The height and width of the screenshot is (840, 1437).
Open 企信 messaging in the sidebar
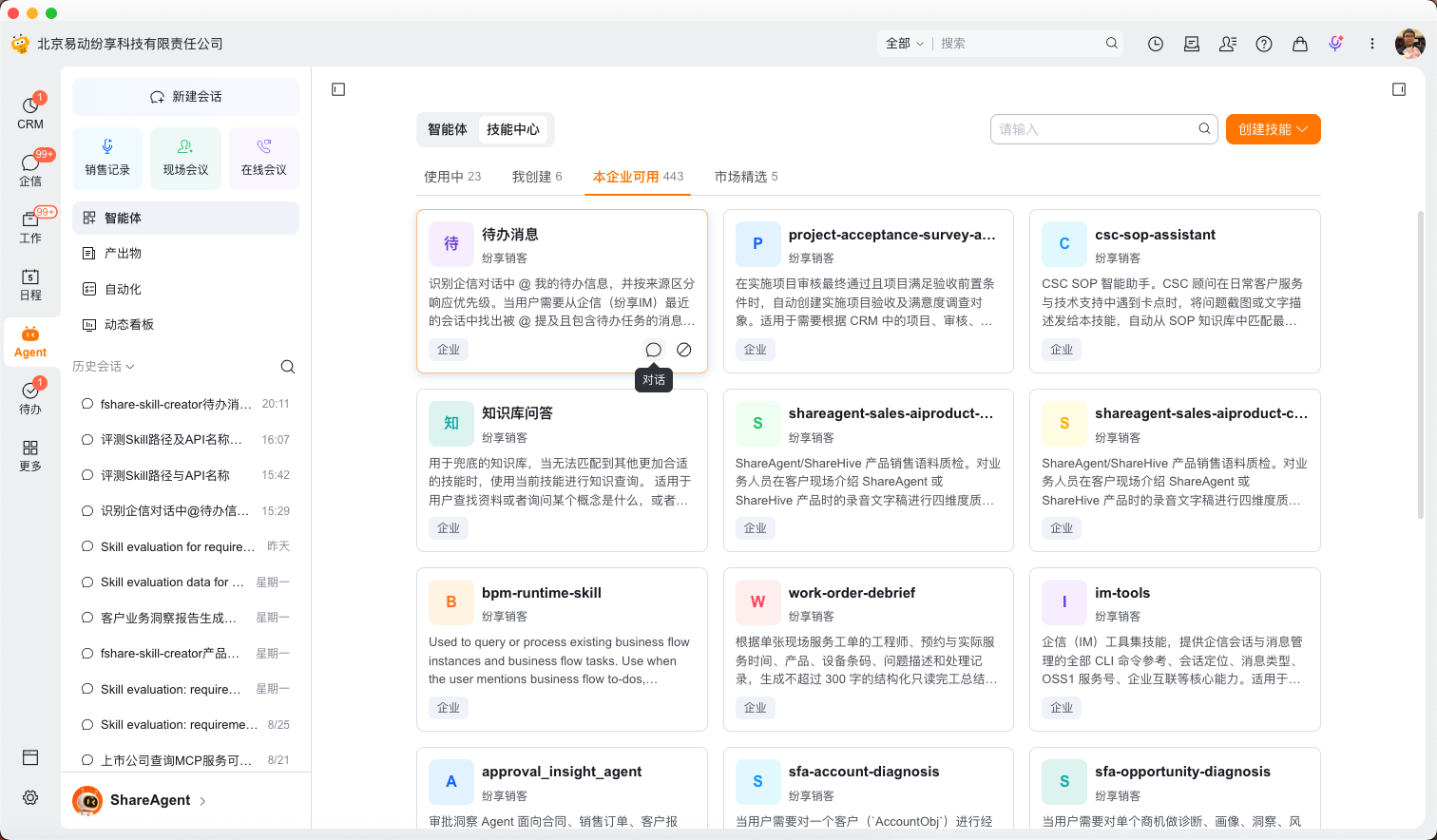tap(30, 169)
